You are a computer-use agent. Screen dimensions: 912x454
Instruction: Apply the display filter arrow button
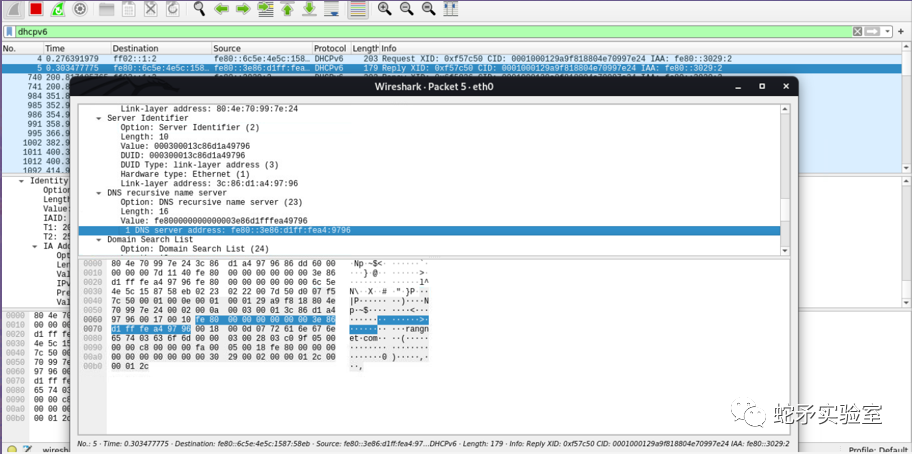pos(872,31)
